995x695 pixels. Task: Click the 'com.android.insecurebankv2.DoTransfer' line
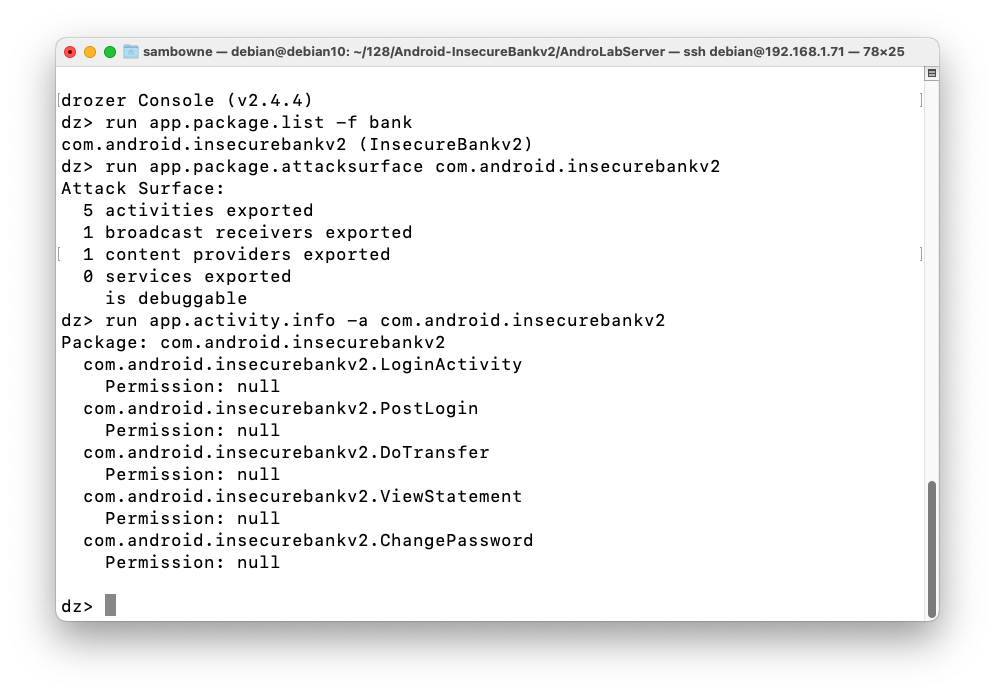(x=286, y=453)
